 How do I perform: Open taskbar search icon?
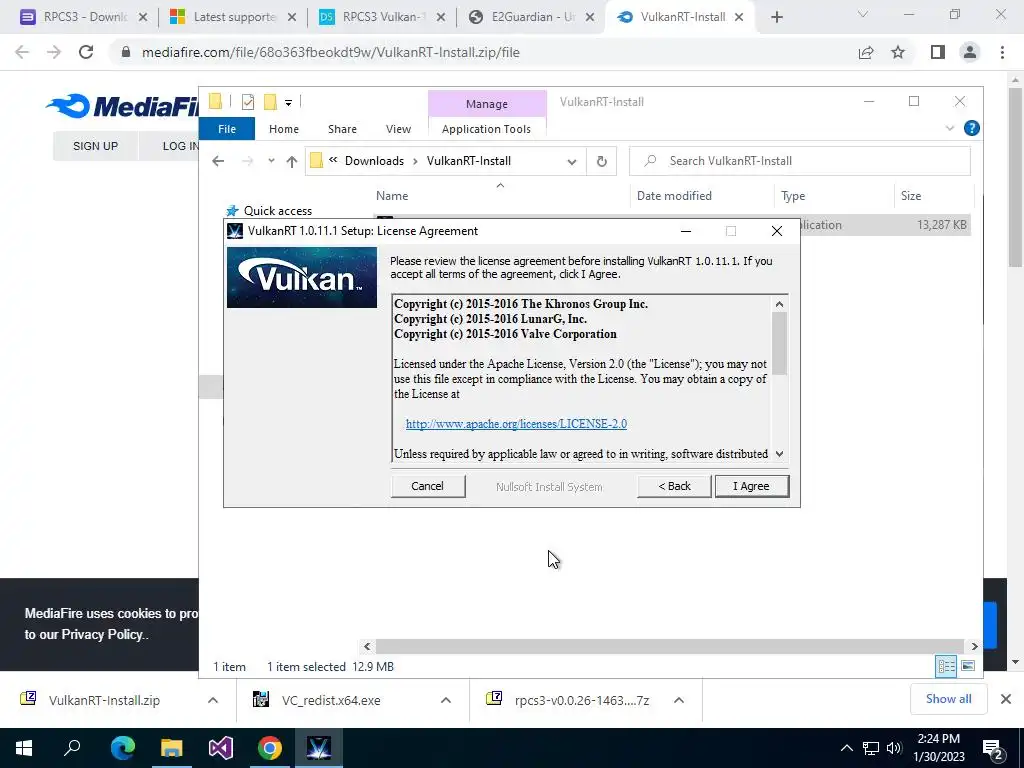tap(72, 748)
